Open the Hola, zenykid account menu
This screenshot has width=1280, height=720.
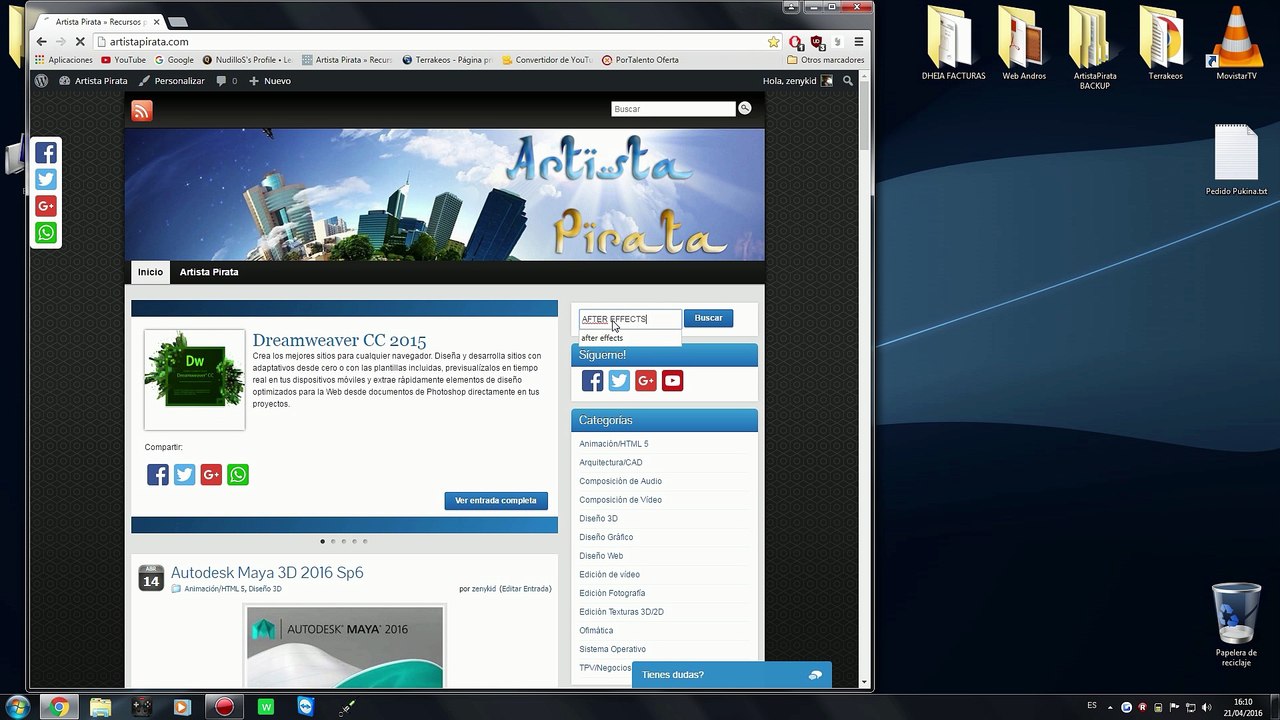(x=797, y=81)
